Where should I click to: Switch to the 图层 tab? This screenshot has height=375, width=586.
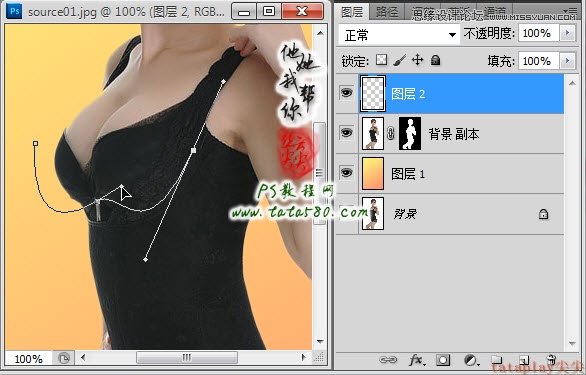352,12
